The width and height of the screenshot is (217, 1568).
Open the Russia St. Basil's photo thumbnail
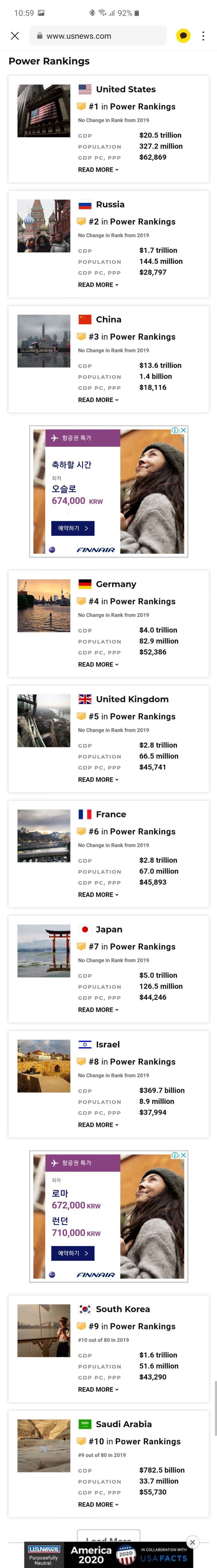44,225
